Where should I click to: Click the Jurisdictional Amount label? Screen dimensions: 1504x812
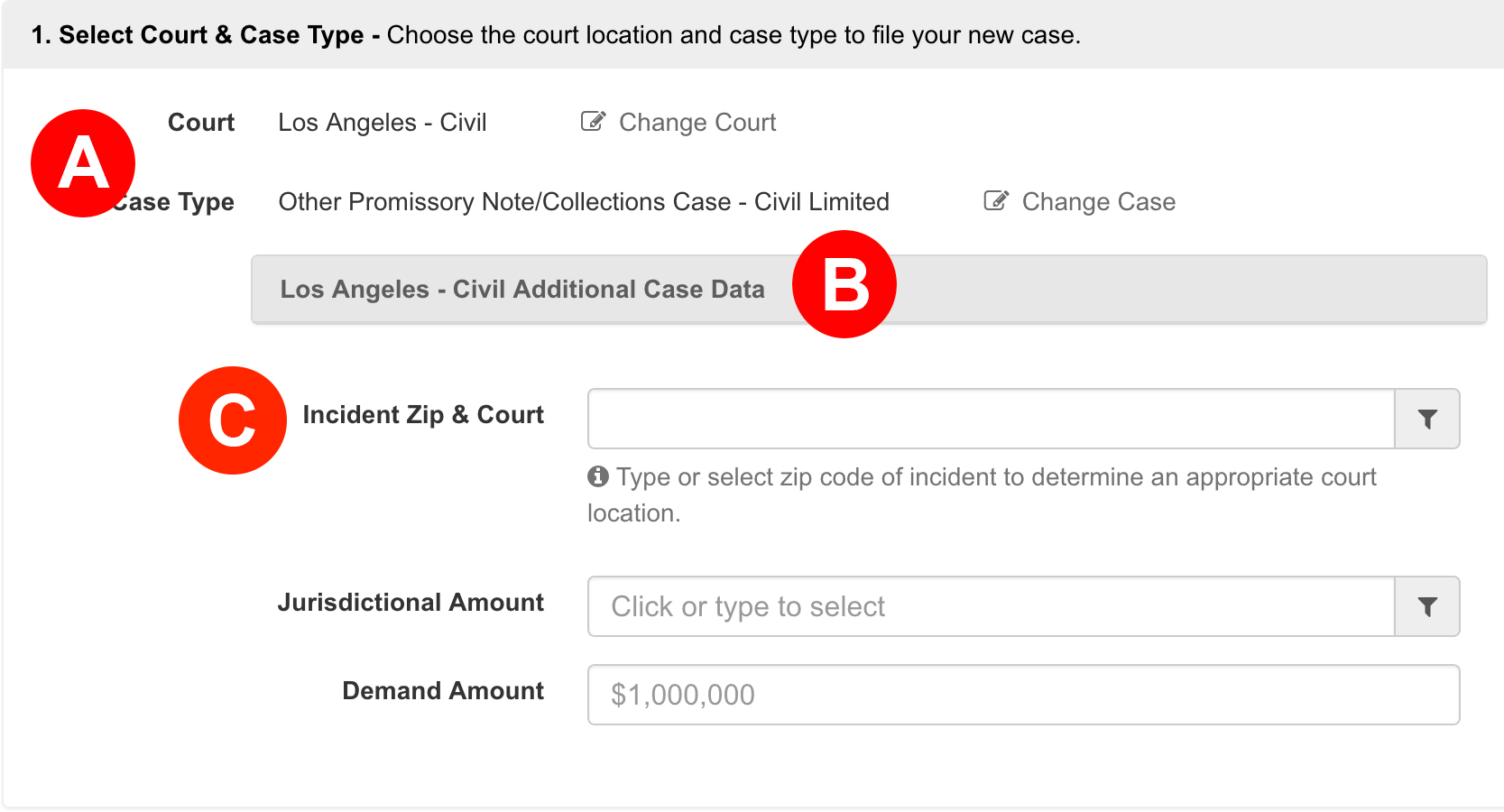[411, 603]
